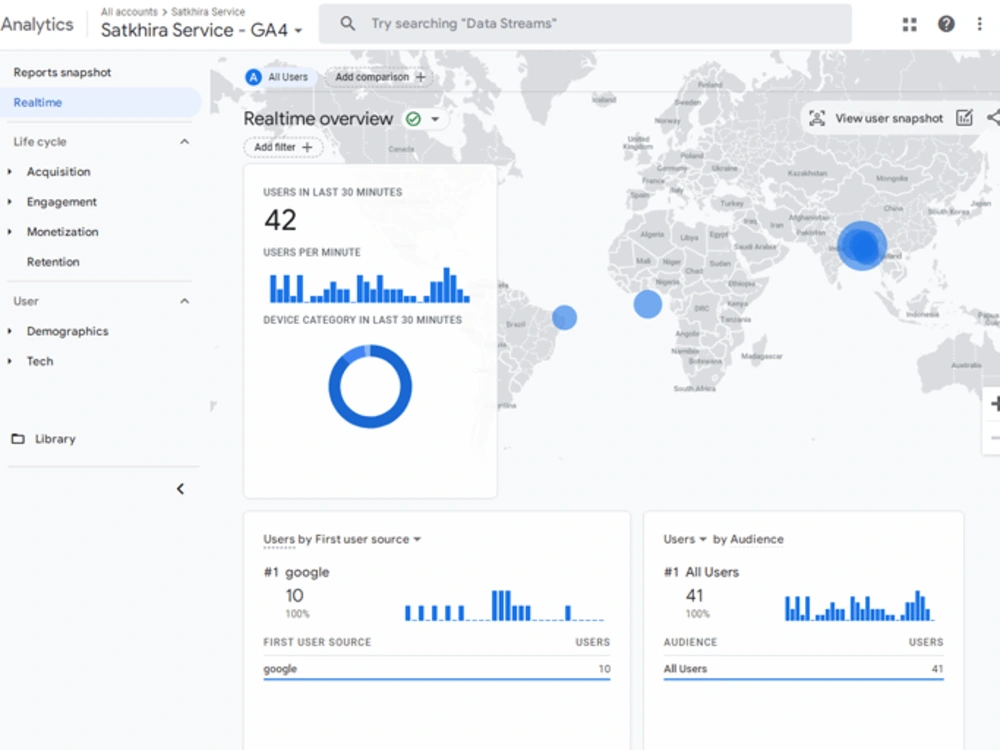Click the search magnifier icon
Screen dimensions: 1000x750
pyautogui.click(x=348, y=24)
